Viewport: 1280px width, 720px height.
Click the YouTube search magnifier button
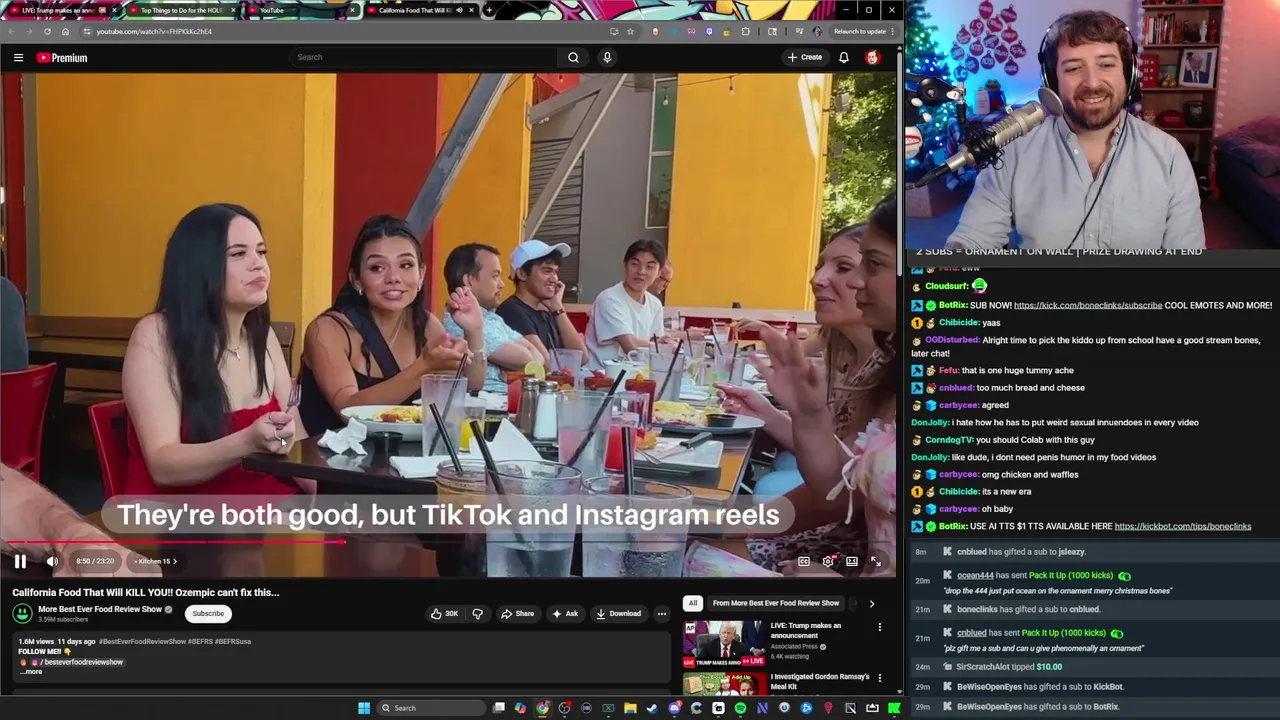pos(573,57)
